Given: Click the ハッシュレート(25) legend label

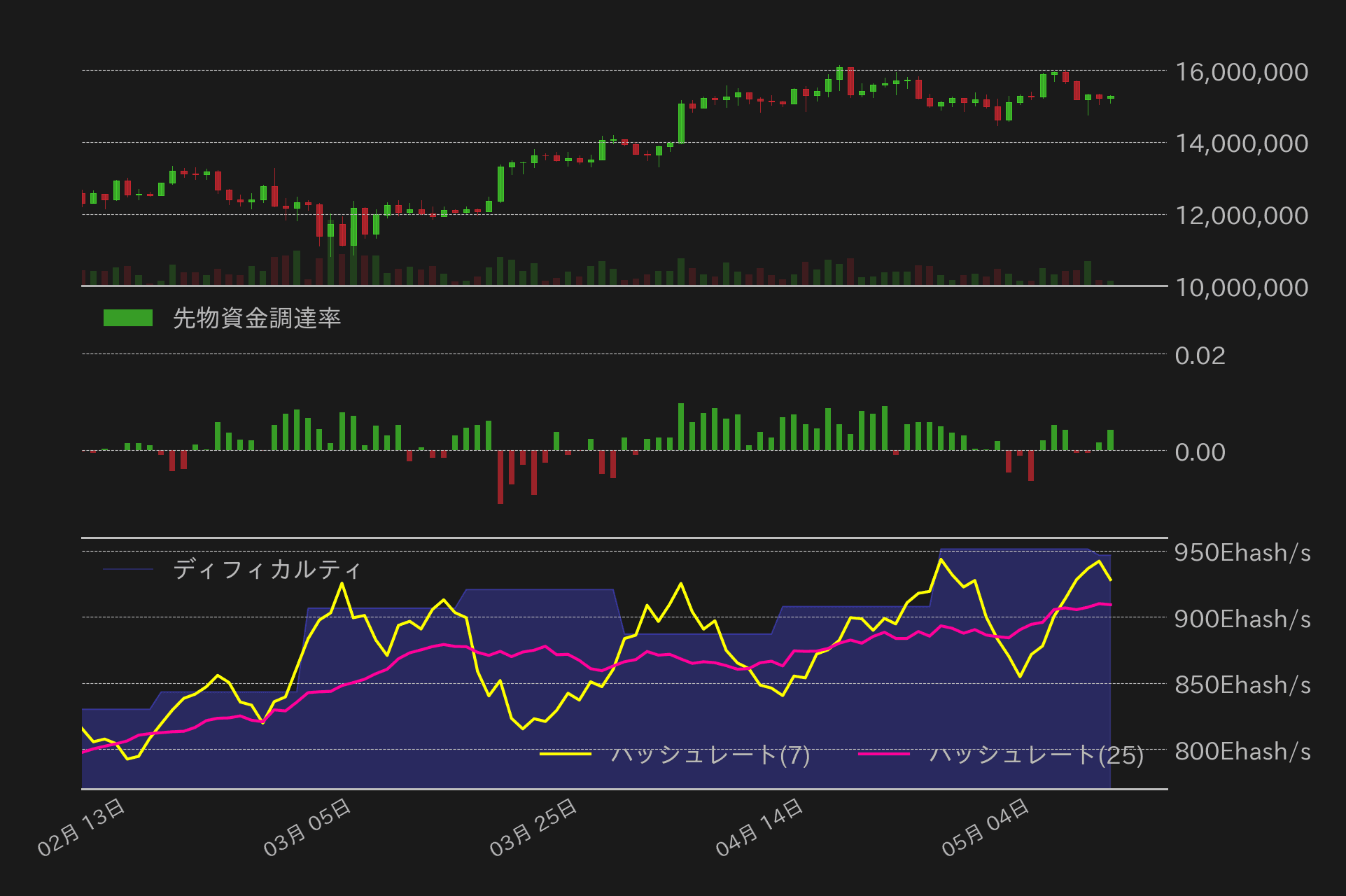Looking at the screenshot, I should pos(1036,754).
